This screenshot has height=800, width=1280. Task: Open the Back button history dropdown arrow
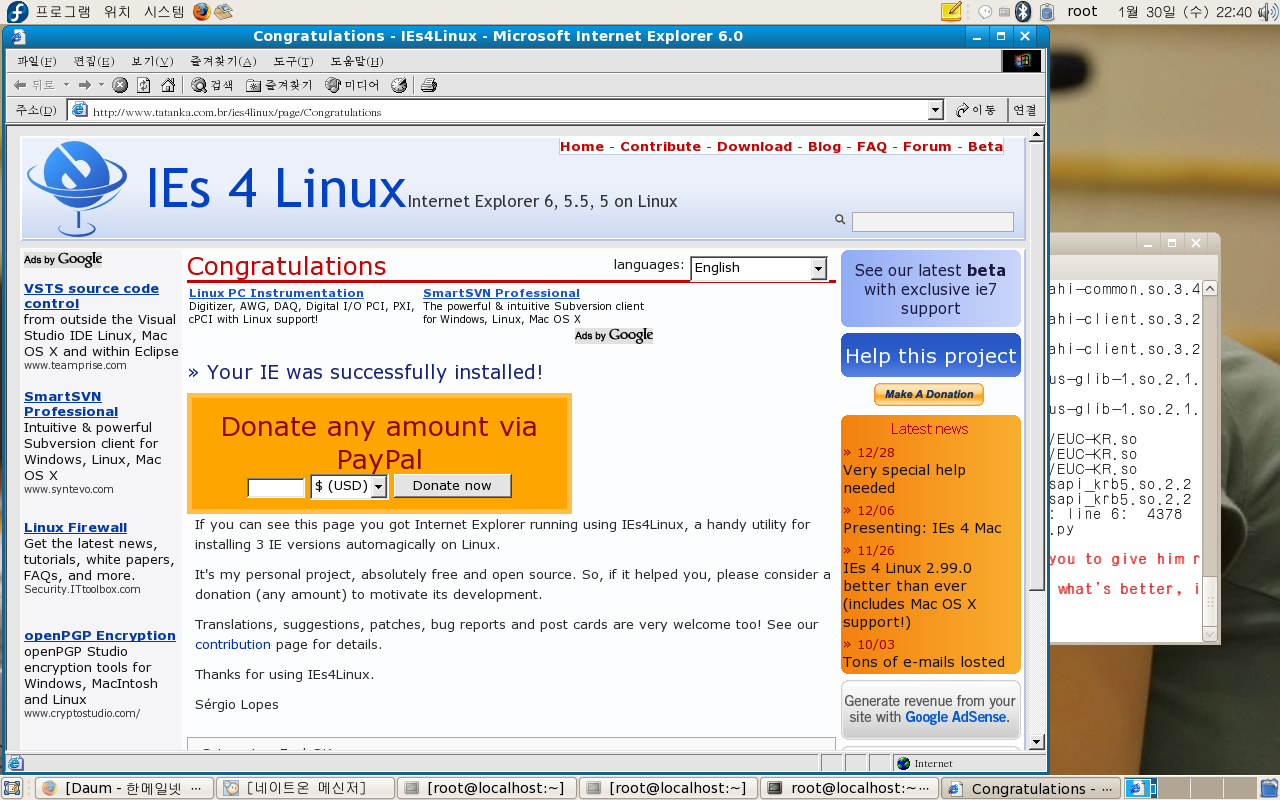point(66,85)
